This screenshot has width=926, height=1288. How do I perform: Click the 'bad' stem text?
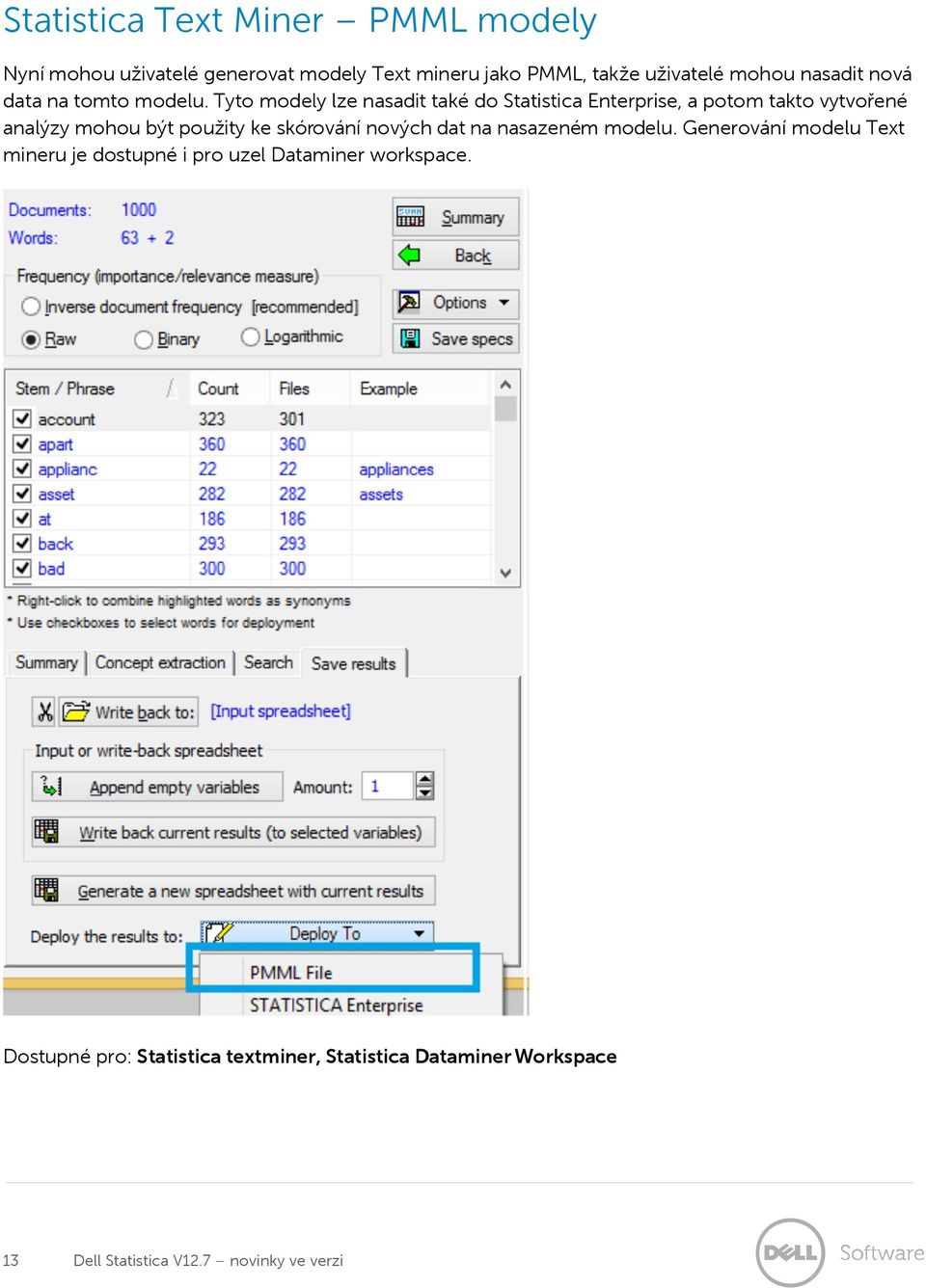51,569
